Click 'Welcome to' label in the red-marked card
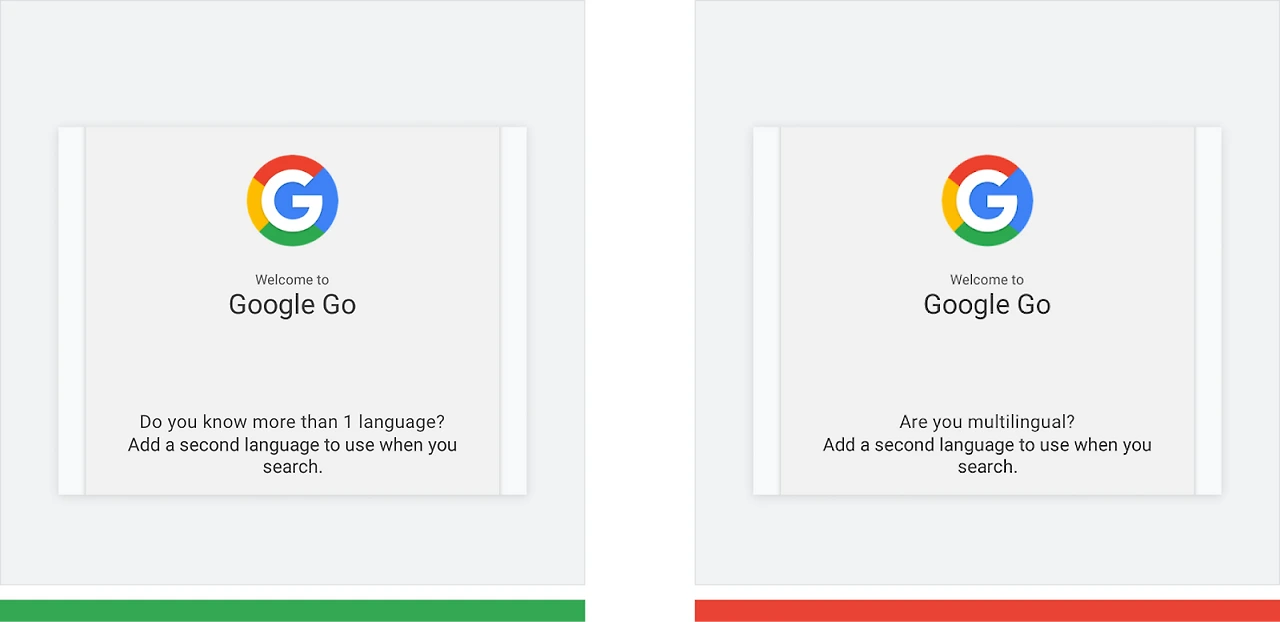 [987, 280]
